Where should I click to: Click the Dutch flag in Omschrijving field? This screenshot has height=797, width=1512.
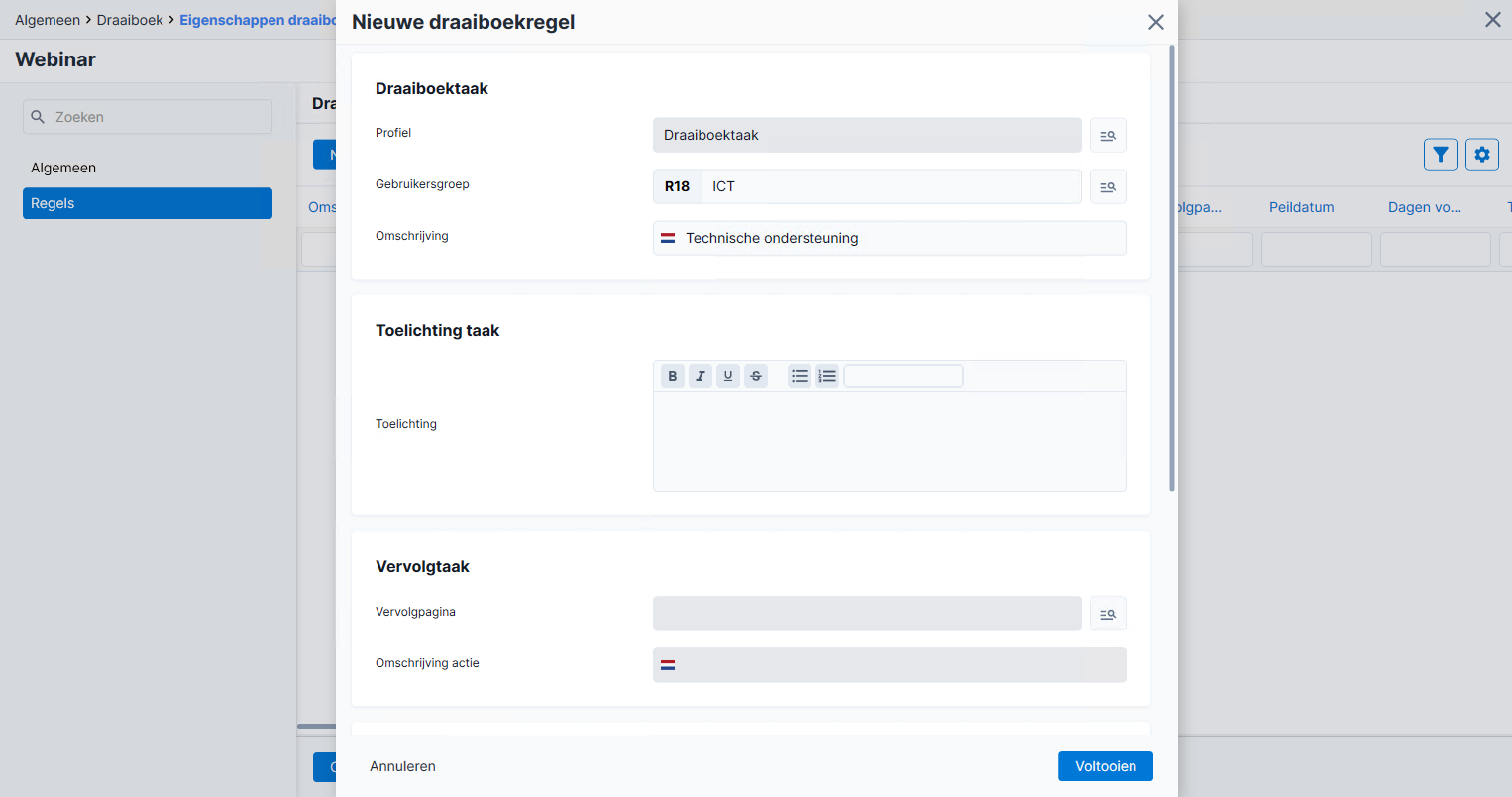(668, 238)
